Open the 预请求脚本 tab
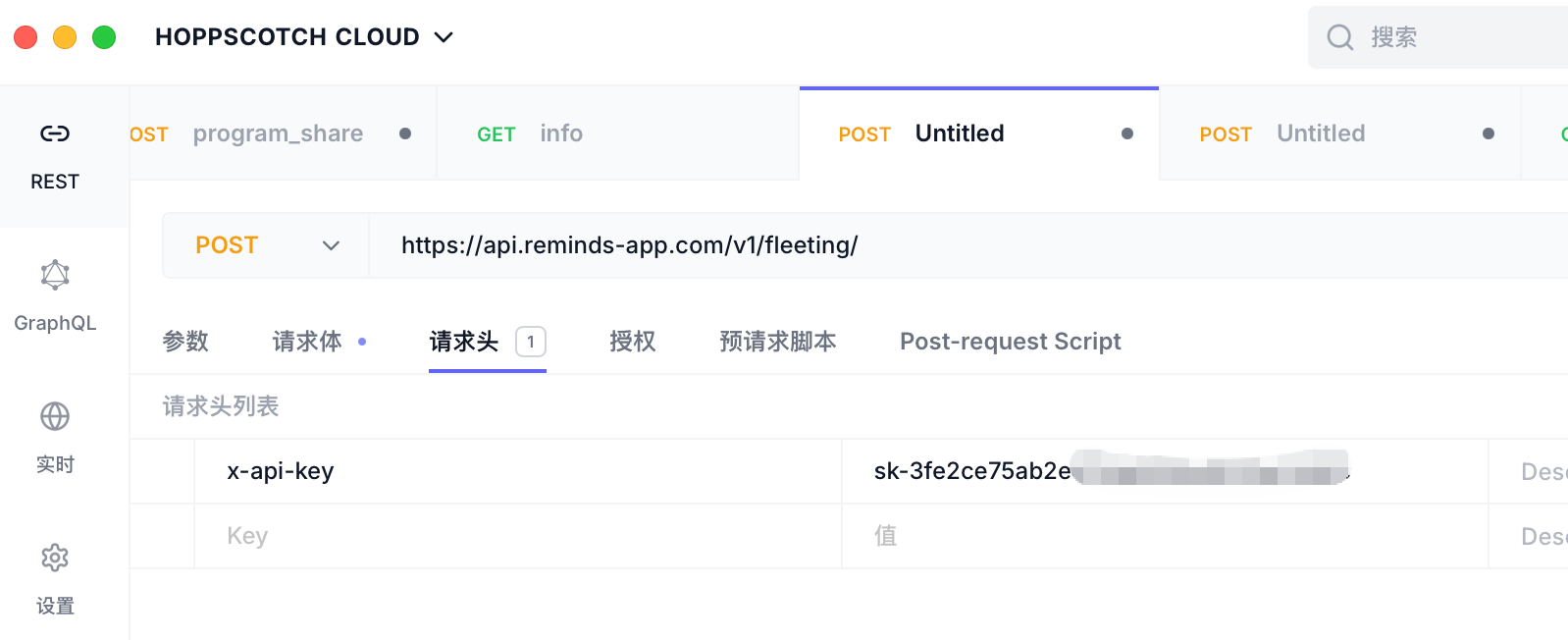This screenshot has height=640, width=1568. (x=777, y=342)
